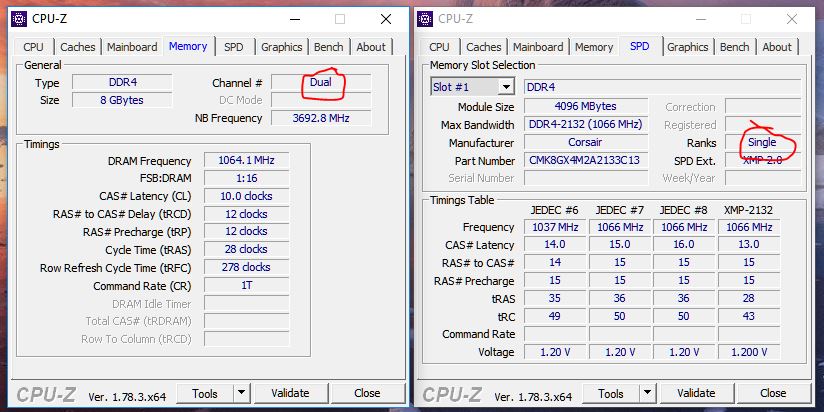Click the Type field showing DDR4
Viewport: 824px width, 412px height.
(x=122, y=83)
